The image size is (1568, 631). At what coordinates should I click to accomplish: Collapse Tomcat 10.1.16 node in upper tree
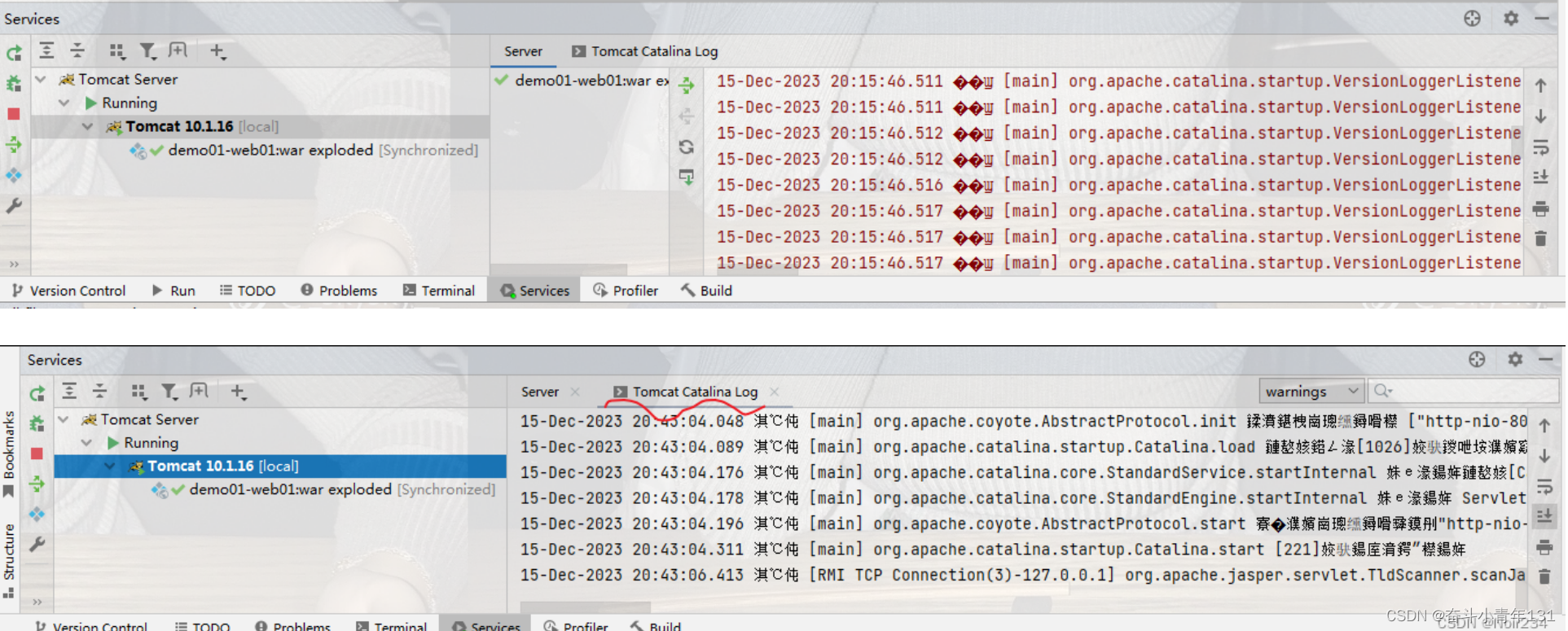pos(88,126)
